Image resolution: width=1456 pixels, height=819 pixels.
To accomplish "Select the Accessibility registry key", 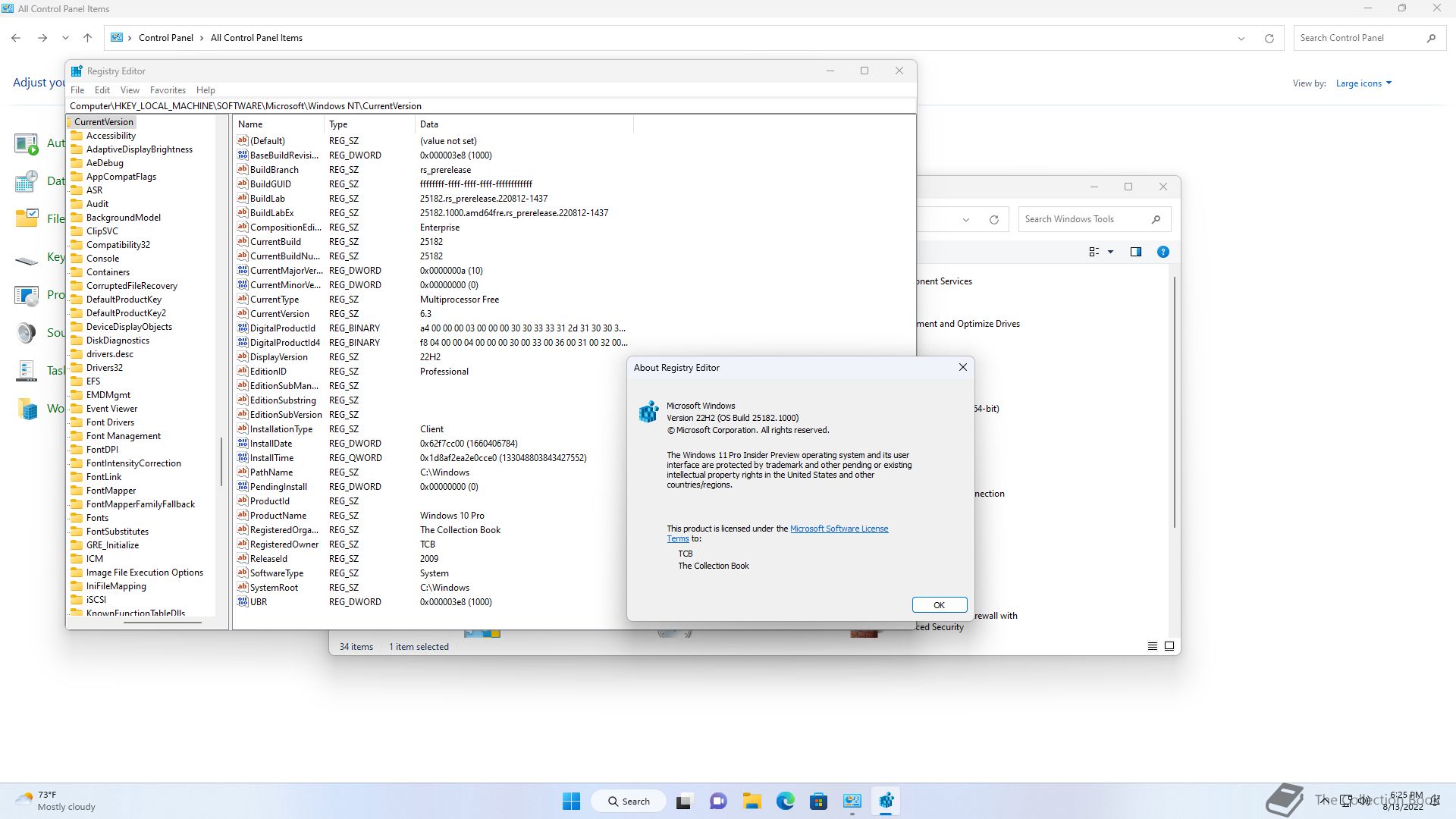I will 111,136.
